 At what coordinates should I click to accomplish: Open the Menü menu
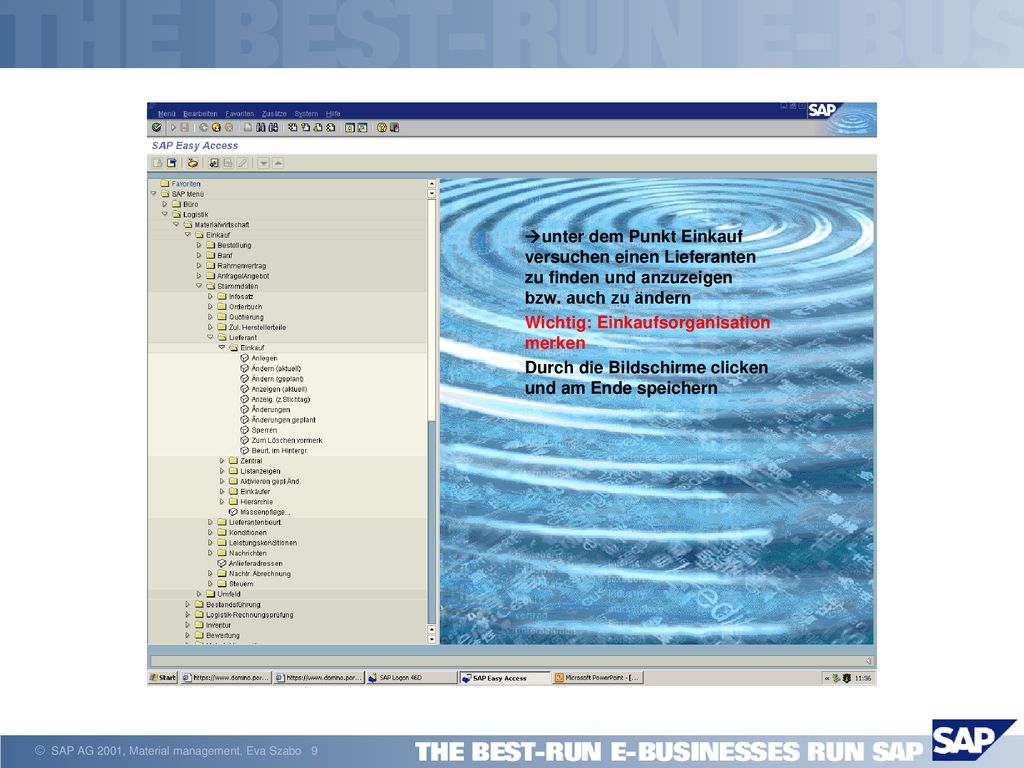click(167, 114)
